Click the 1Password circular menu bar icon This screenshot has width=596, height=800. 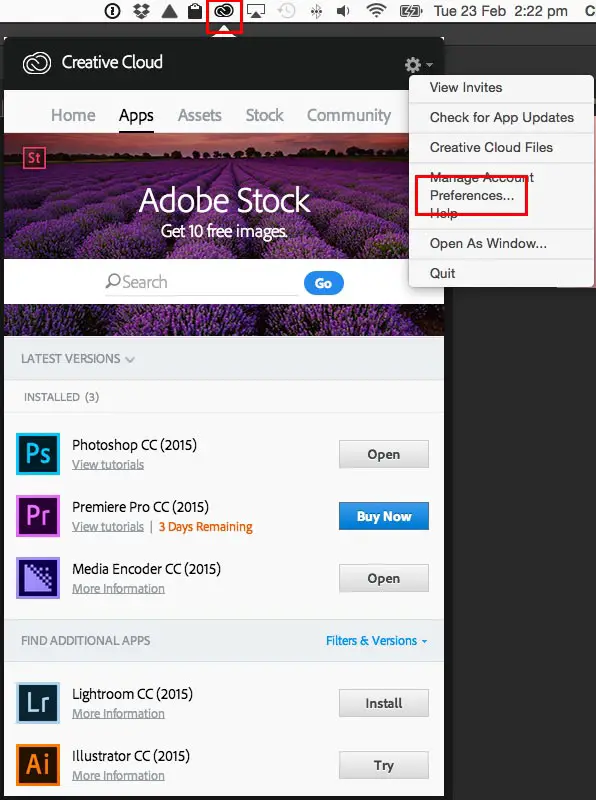112,11
